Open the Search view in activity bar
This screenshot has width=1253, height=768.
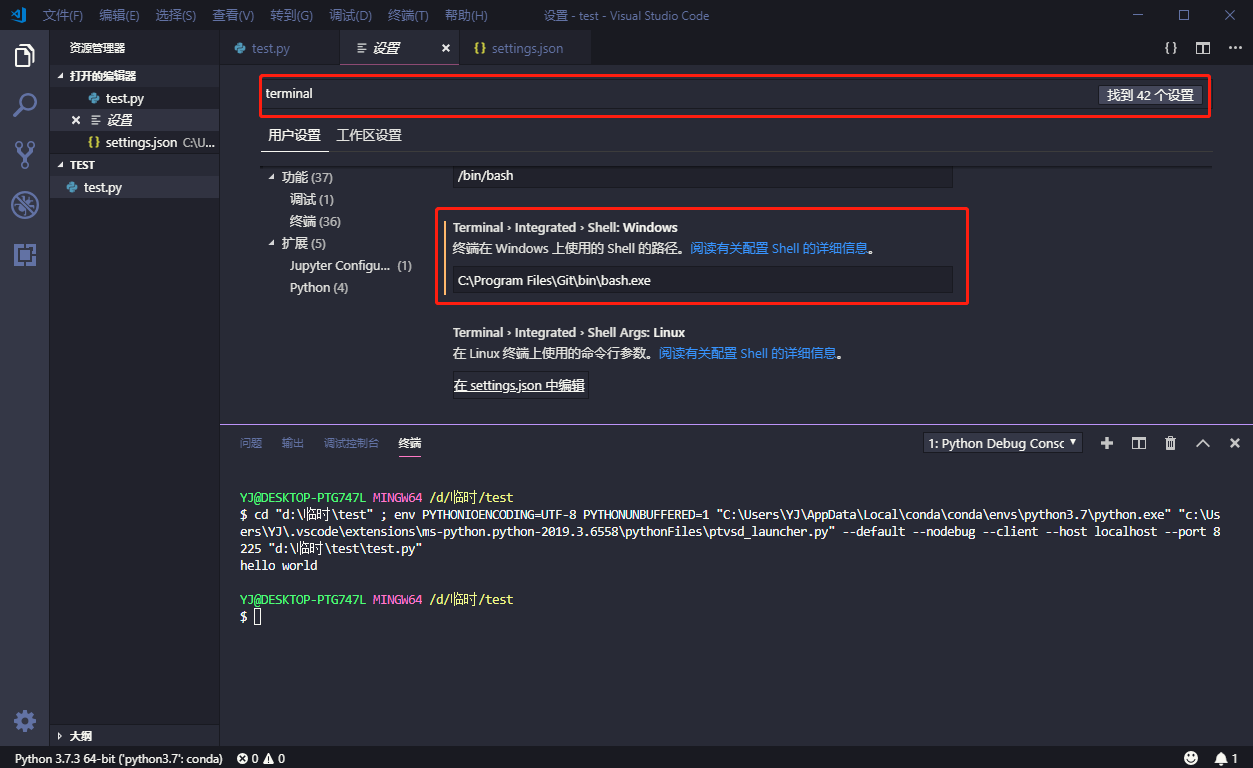click(x=25, y=104)
